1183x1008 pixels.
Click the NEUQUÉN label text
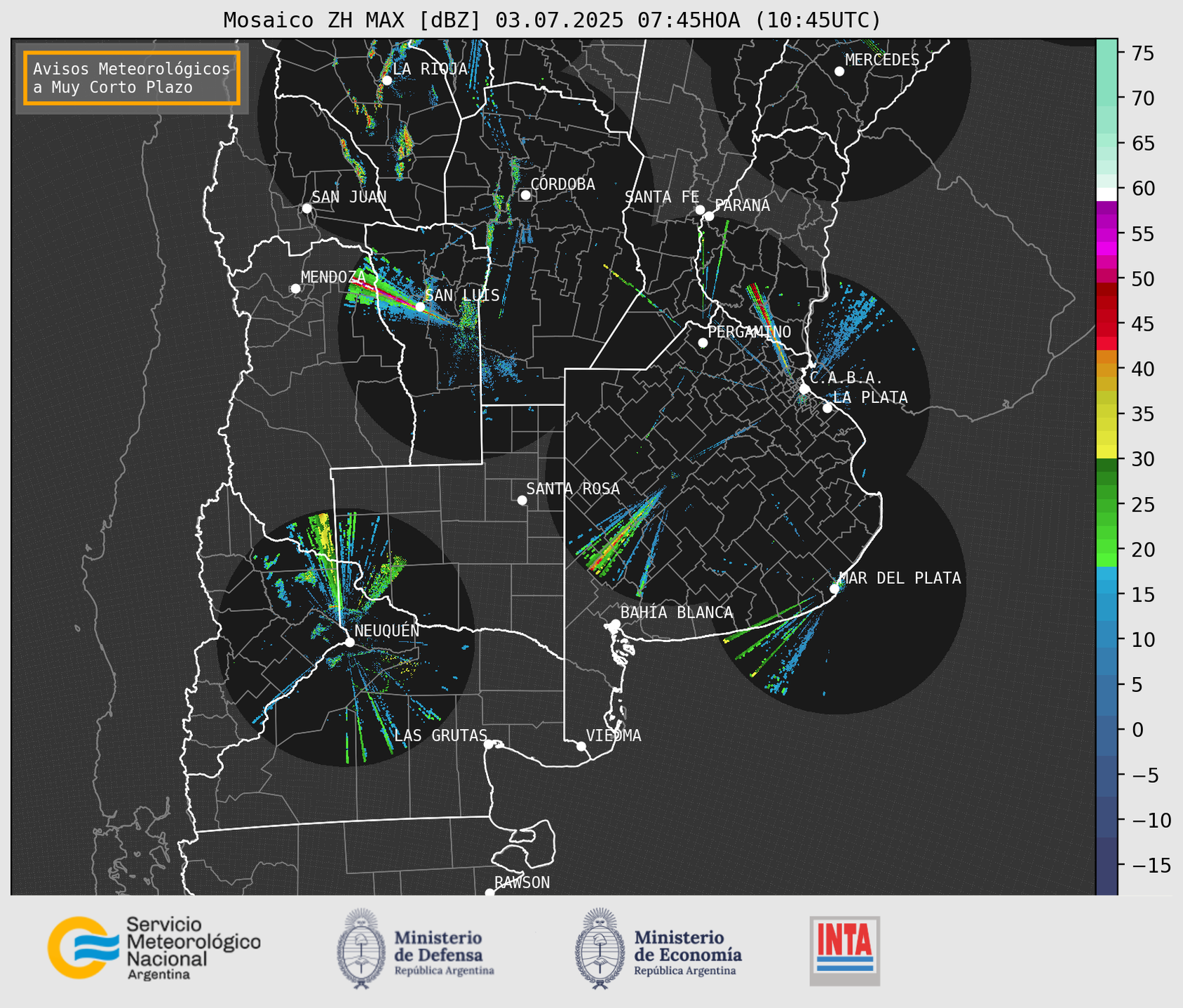[387, 631]
